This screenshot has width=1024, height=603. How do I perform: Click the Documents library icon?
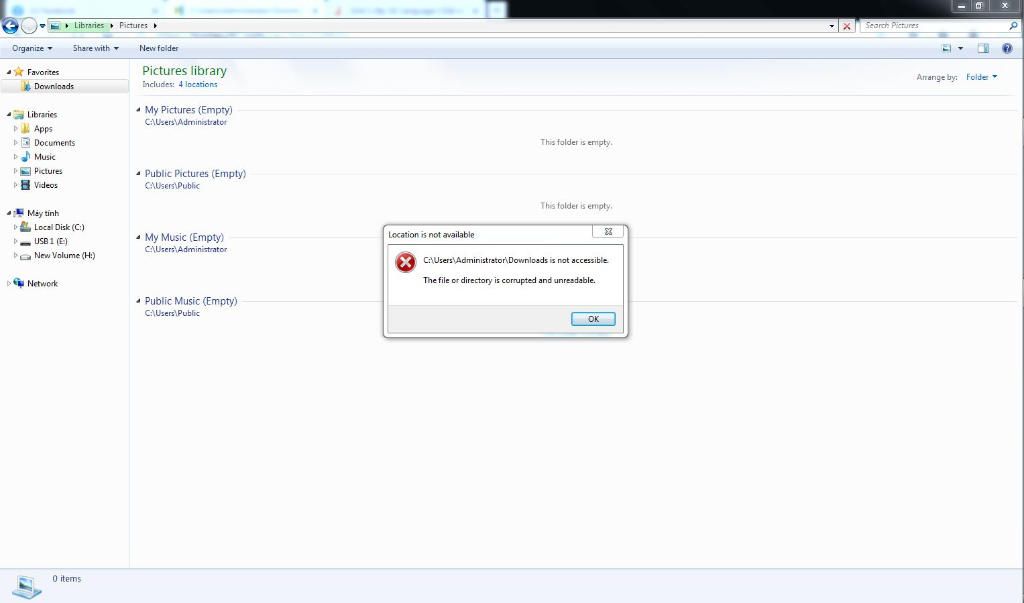(25, 142)
